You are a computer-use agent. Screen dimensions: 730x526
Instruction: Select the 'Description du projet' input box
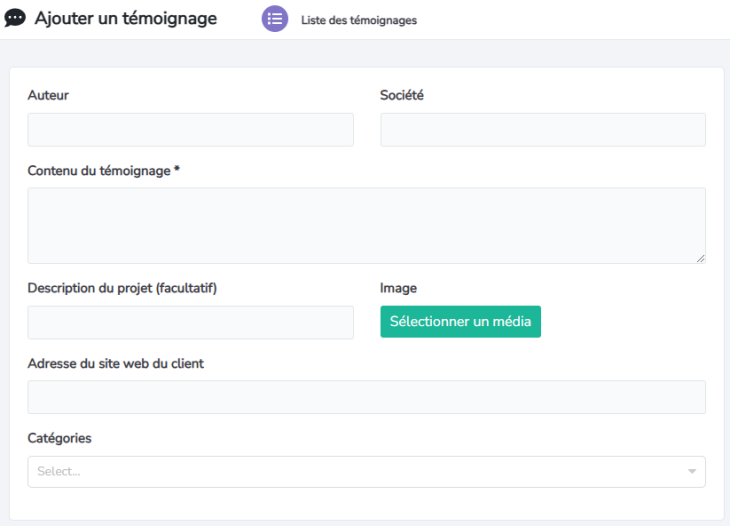(x=190, y=322)
